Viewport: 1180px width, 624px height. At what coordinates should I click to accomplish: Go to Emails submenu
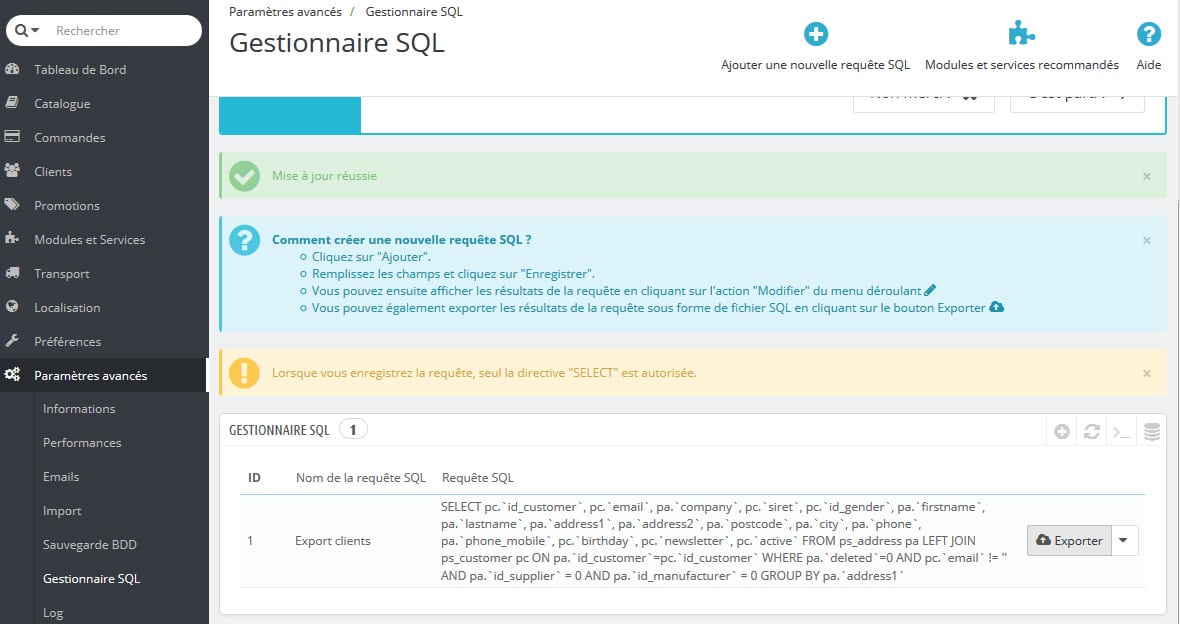coord(61,476)
